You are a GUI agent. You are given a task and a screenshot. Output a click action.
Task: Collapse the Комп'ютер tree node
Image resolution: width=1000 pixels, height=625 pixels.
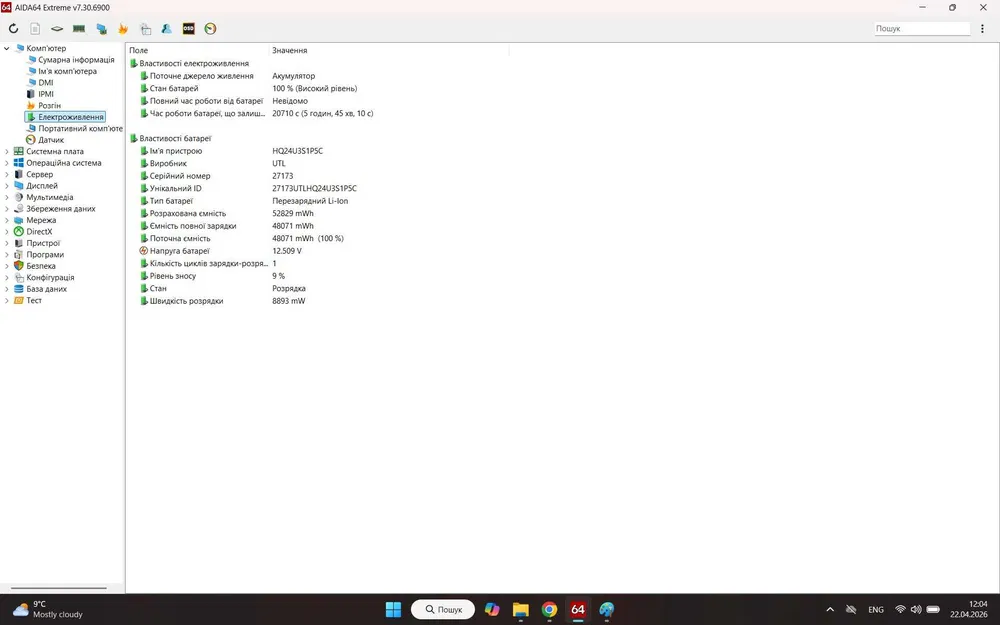coord(7,48)
